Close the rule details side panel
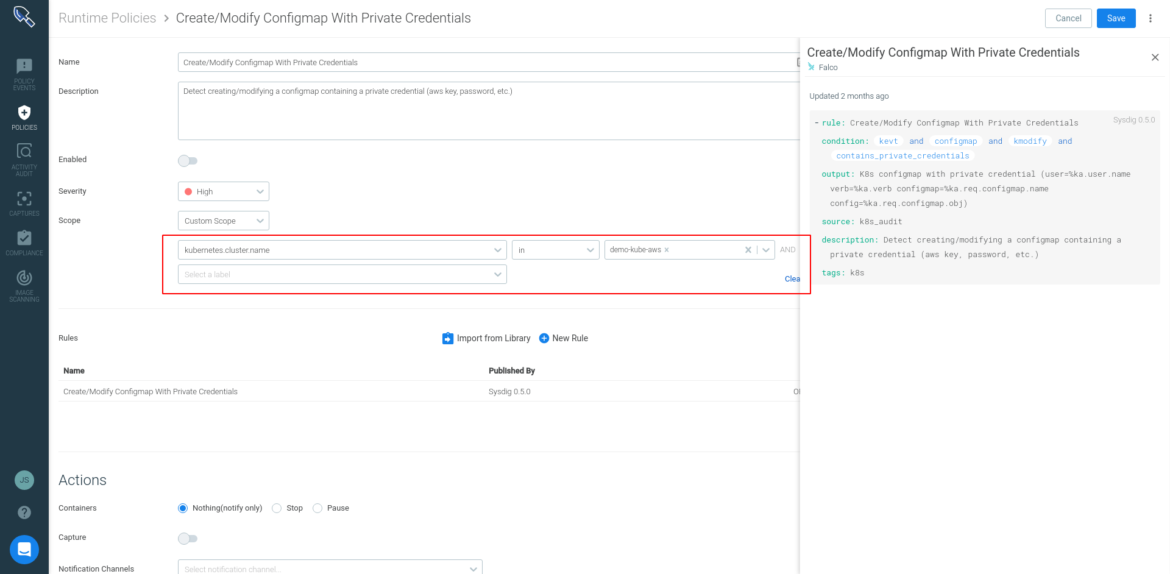The width and height of the screenshot is (1170, 574). [1155, 57]
